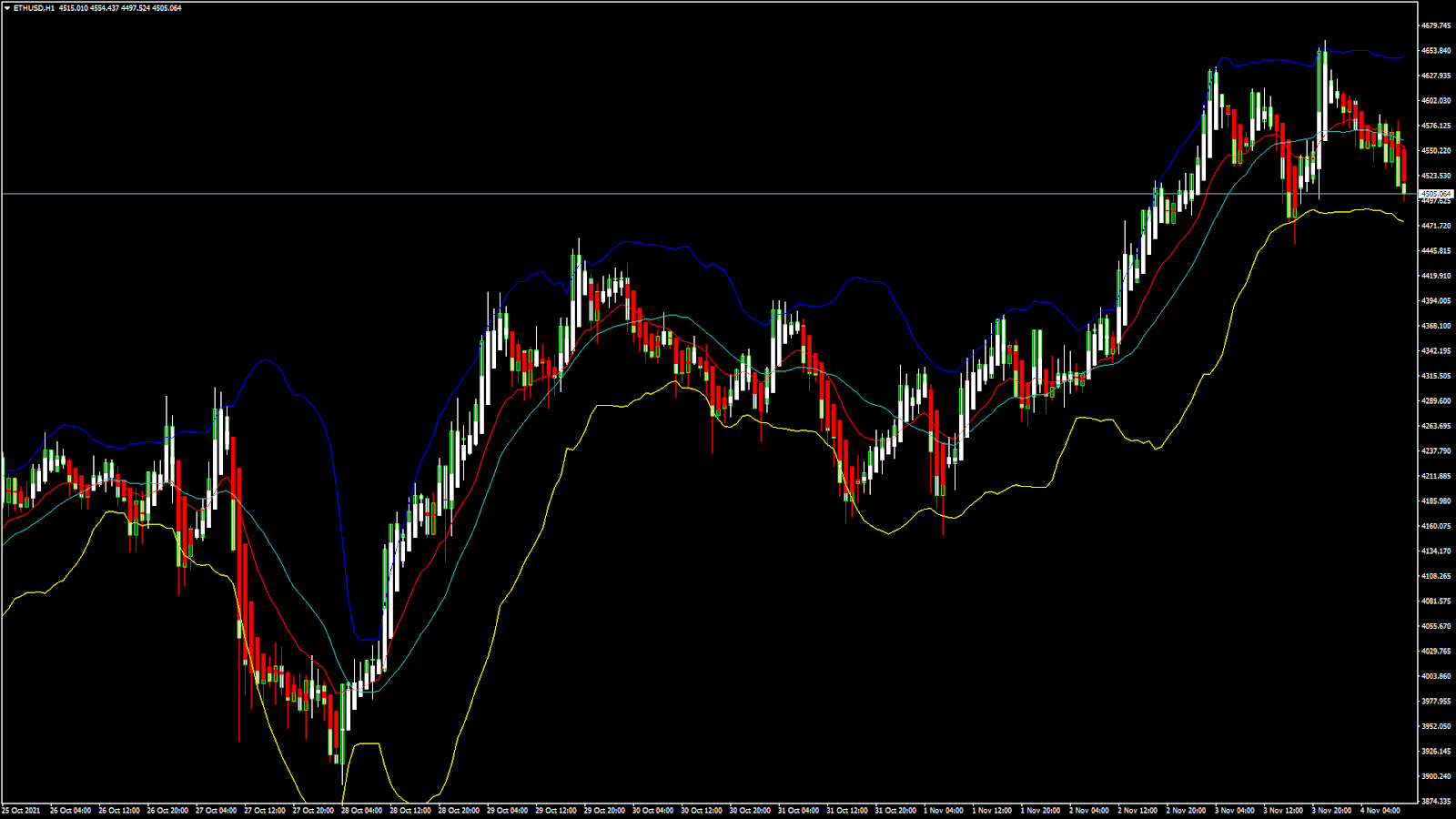This screenshot has height=819, width=1456.
Task: Select the current price tag 4505.064
Action: pyautogui.click(x=1437, y=194)
